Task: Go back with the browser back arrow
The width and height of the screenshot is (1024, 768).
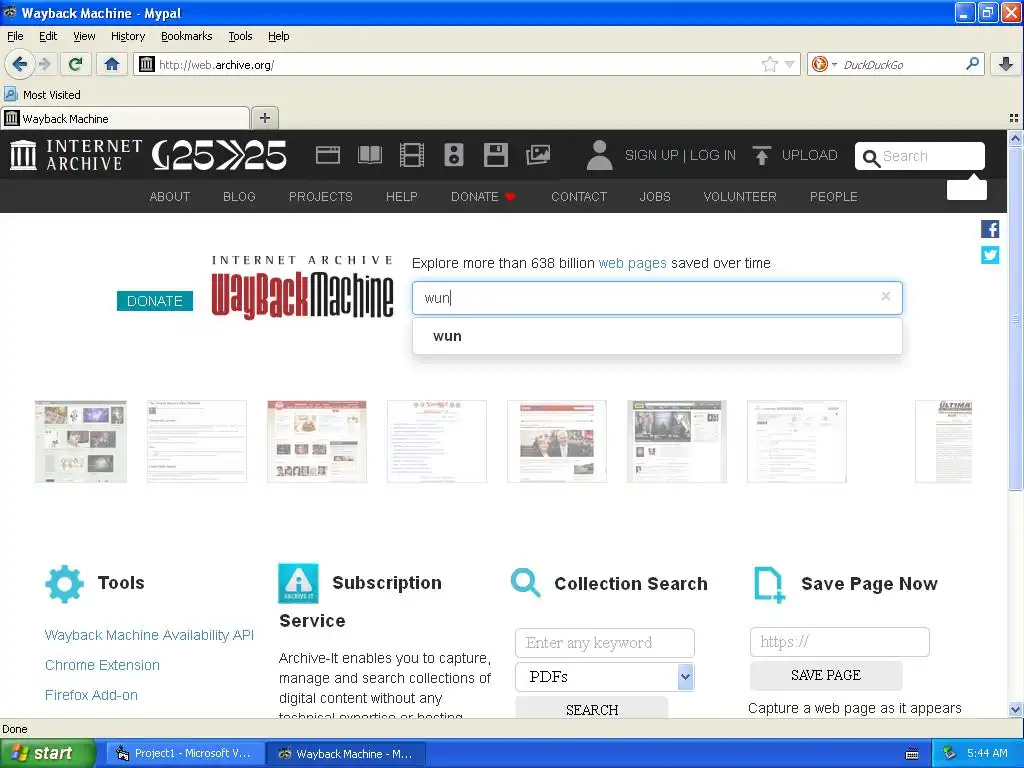Action: pos(20,64)
